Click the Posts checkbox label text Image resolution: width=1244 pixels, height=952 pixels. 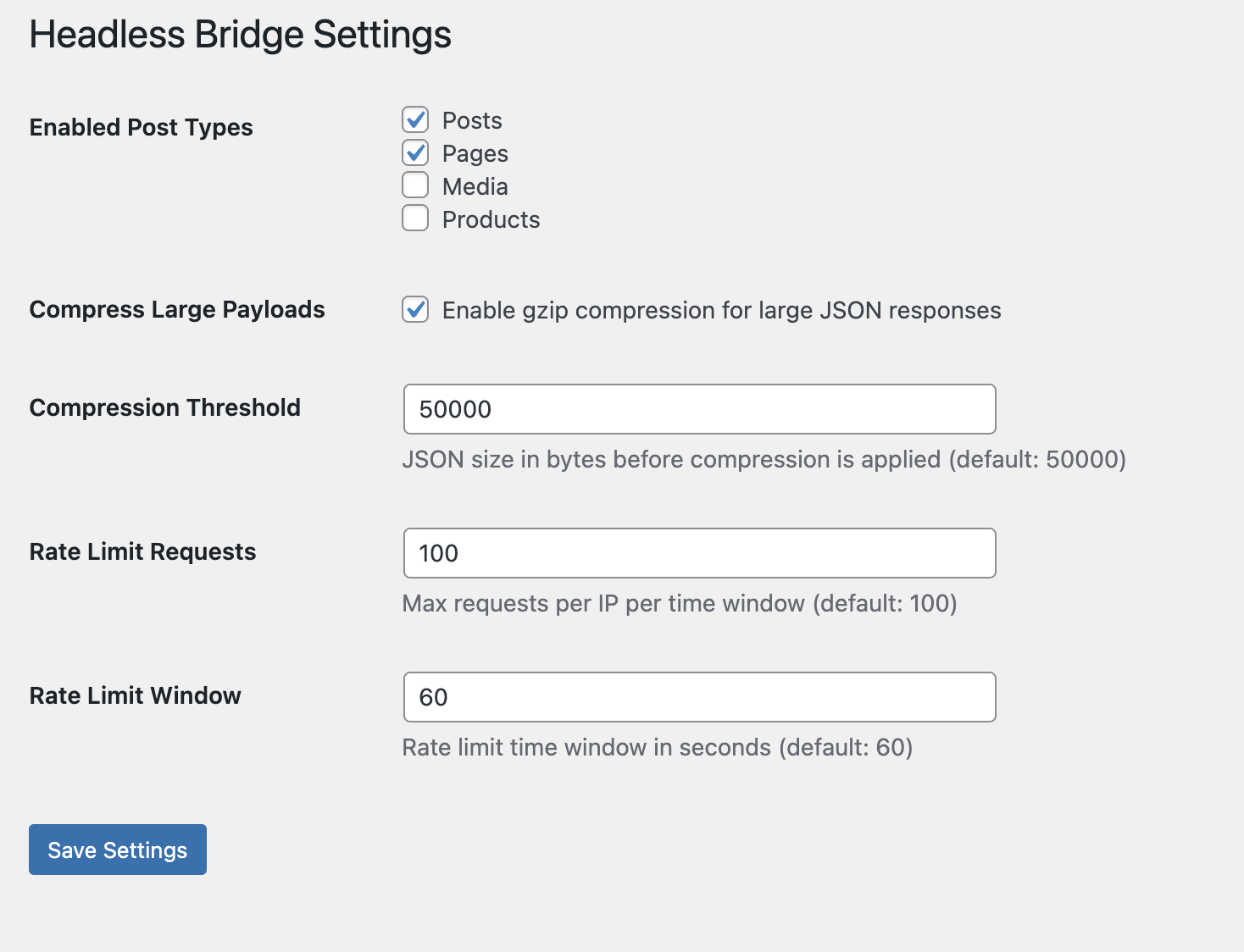coord(471,119)
